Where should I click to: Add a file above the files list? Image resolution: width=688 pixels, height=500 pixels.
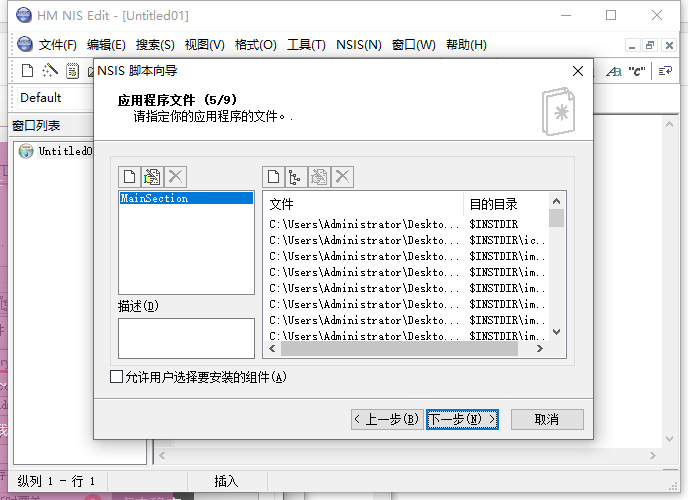click(273, 177)
